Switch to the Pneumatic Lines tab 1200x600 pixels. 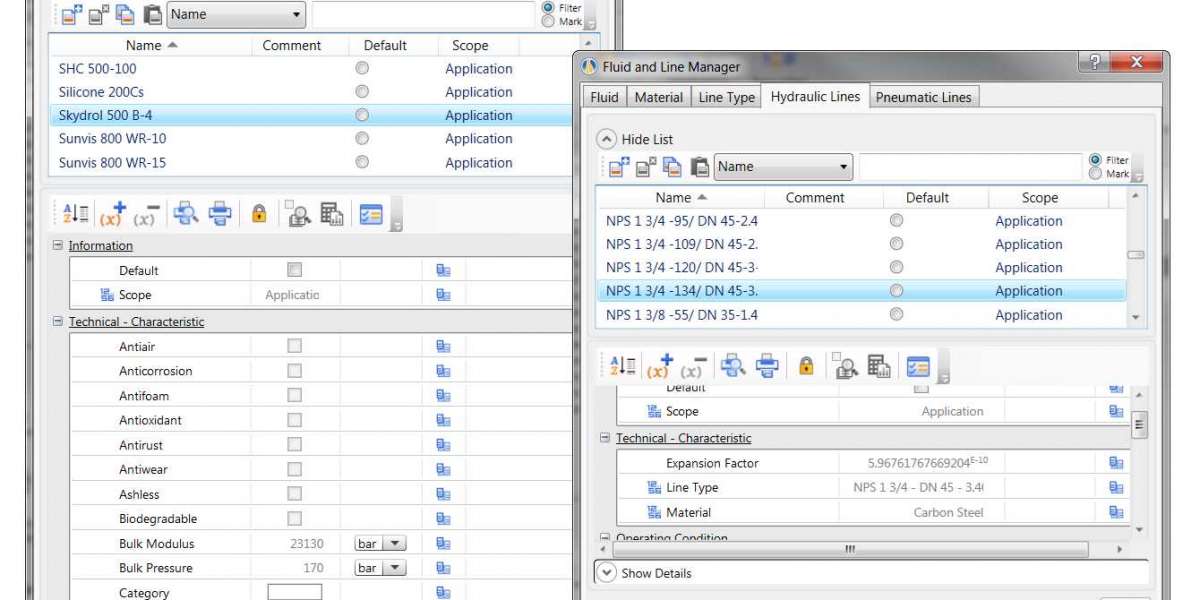924,97
